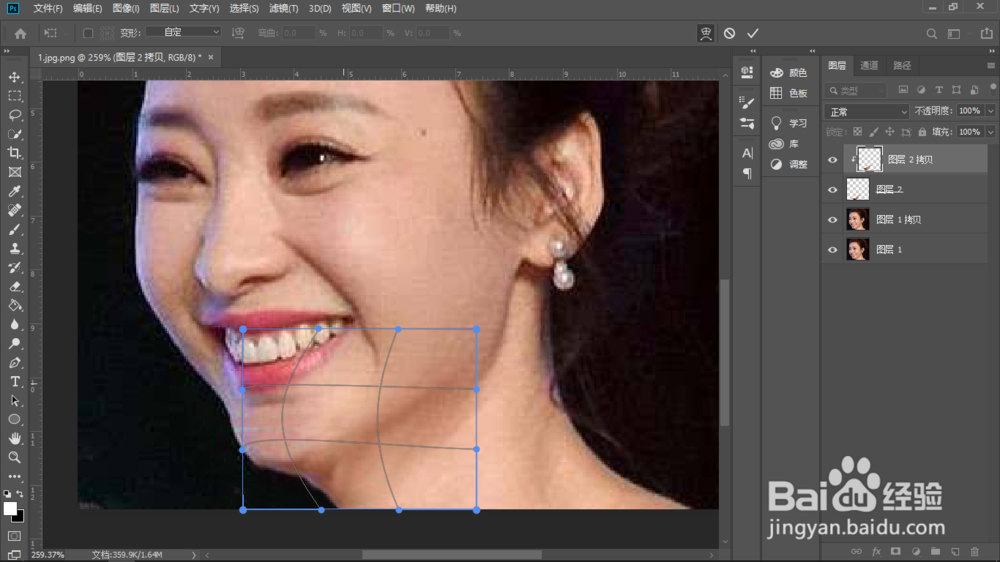Screen dimensions: 1000x562
Task: Select the Crop tool
Action: tap(14, 153)
